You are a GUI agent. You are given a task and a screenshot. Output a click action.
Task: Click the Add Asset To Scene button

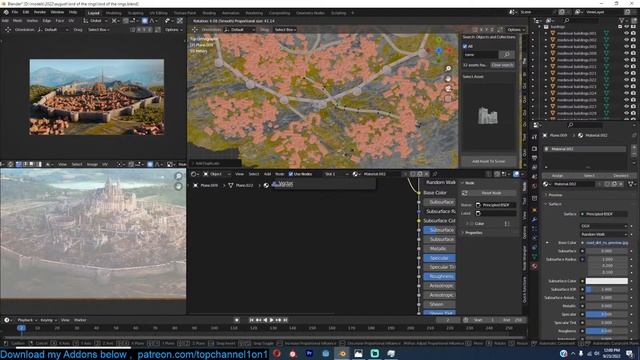click(489, 161)
